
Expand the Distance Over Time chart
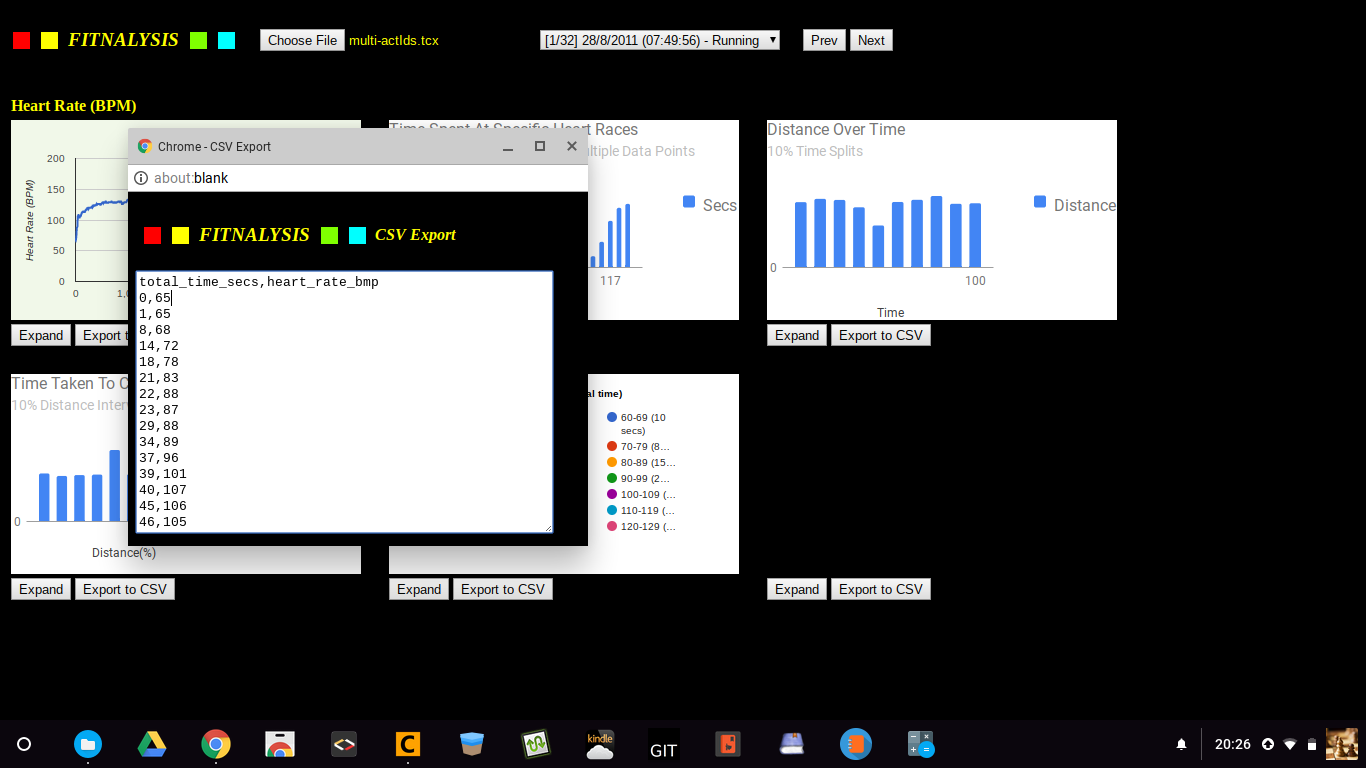point(797,335)
